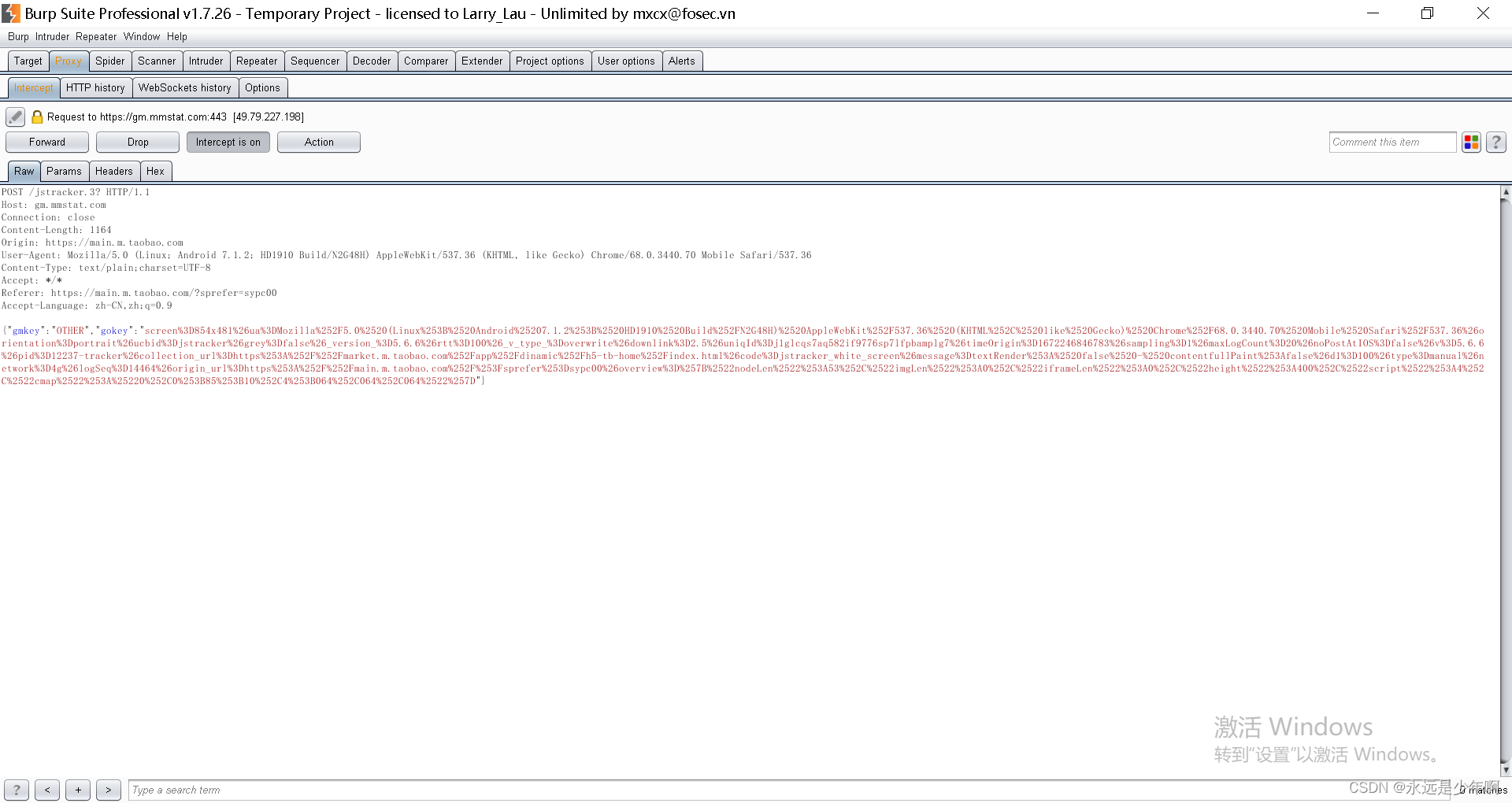The height and width of the screenshot is (803, 1512).
Task: Open the Project options tab
Action: coord(550,61)
